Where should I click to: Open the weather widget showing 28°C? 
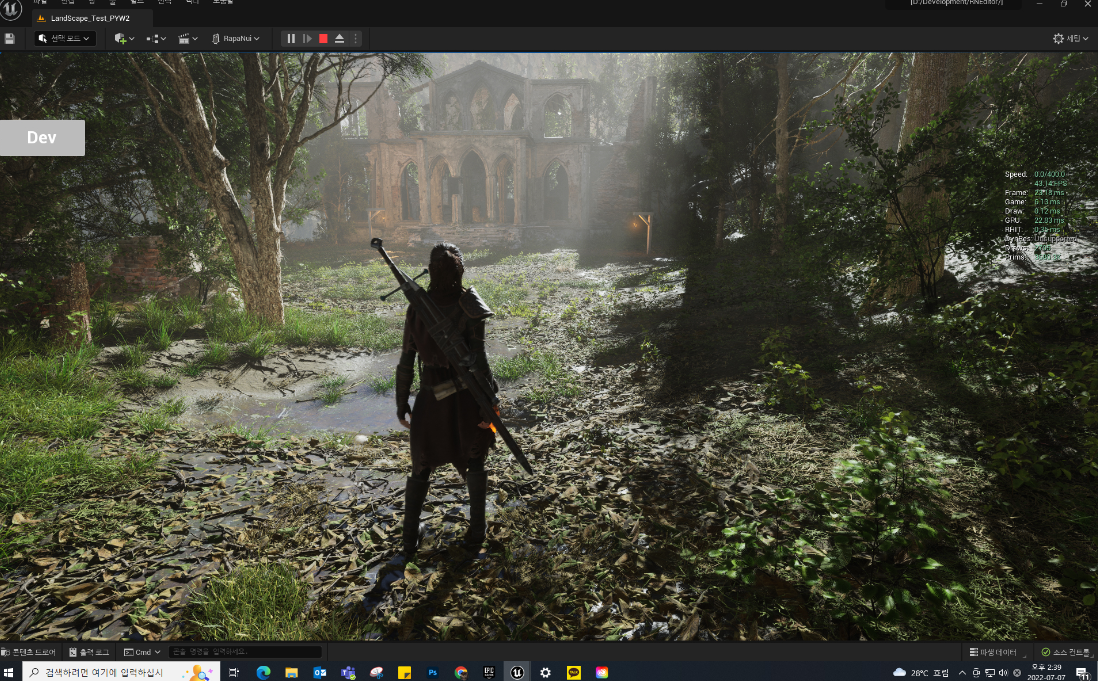(x=921, y=673)
